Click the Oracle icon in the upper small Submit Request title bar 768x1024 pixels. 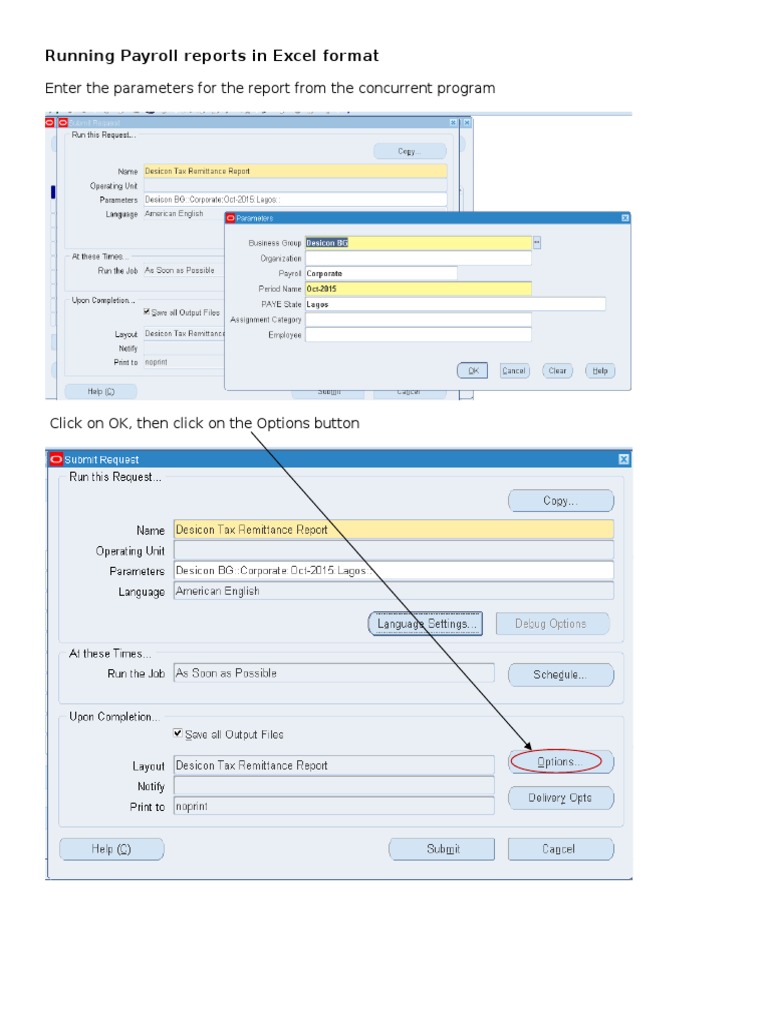[x=63, y=123]
